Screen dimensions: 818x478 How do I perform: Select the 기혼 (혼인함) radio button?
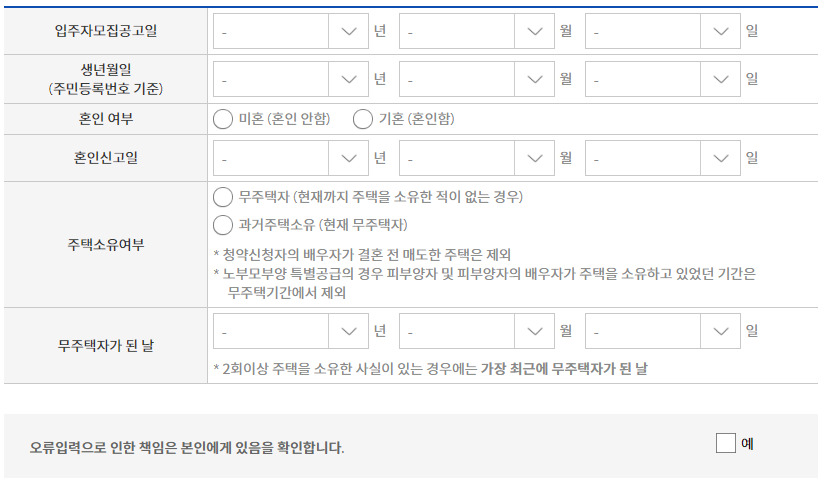point(363,119)
